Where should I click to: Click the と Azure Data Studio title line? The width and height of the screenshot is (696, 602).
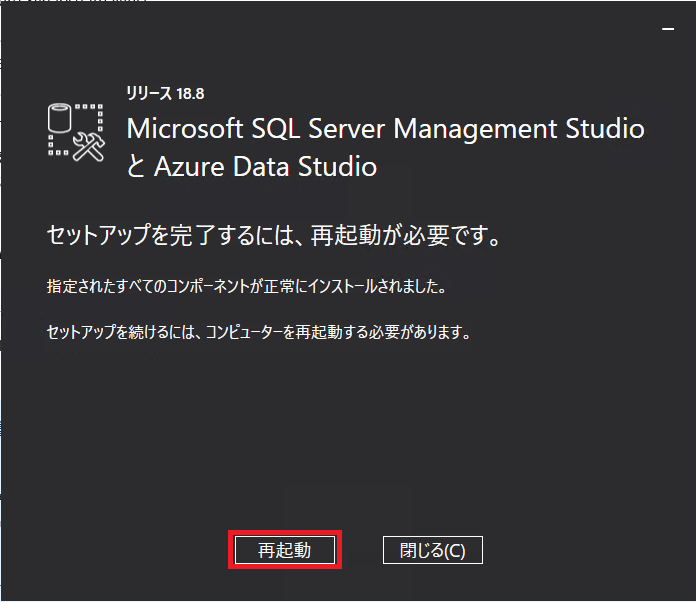[252, 166]
